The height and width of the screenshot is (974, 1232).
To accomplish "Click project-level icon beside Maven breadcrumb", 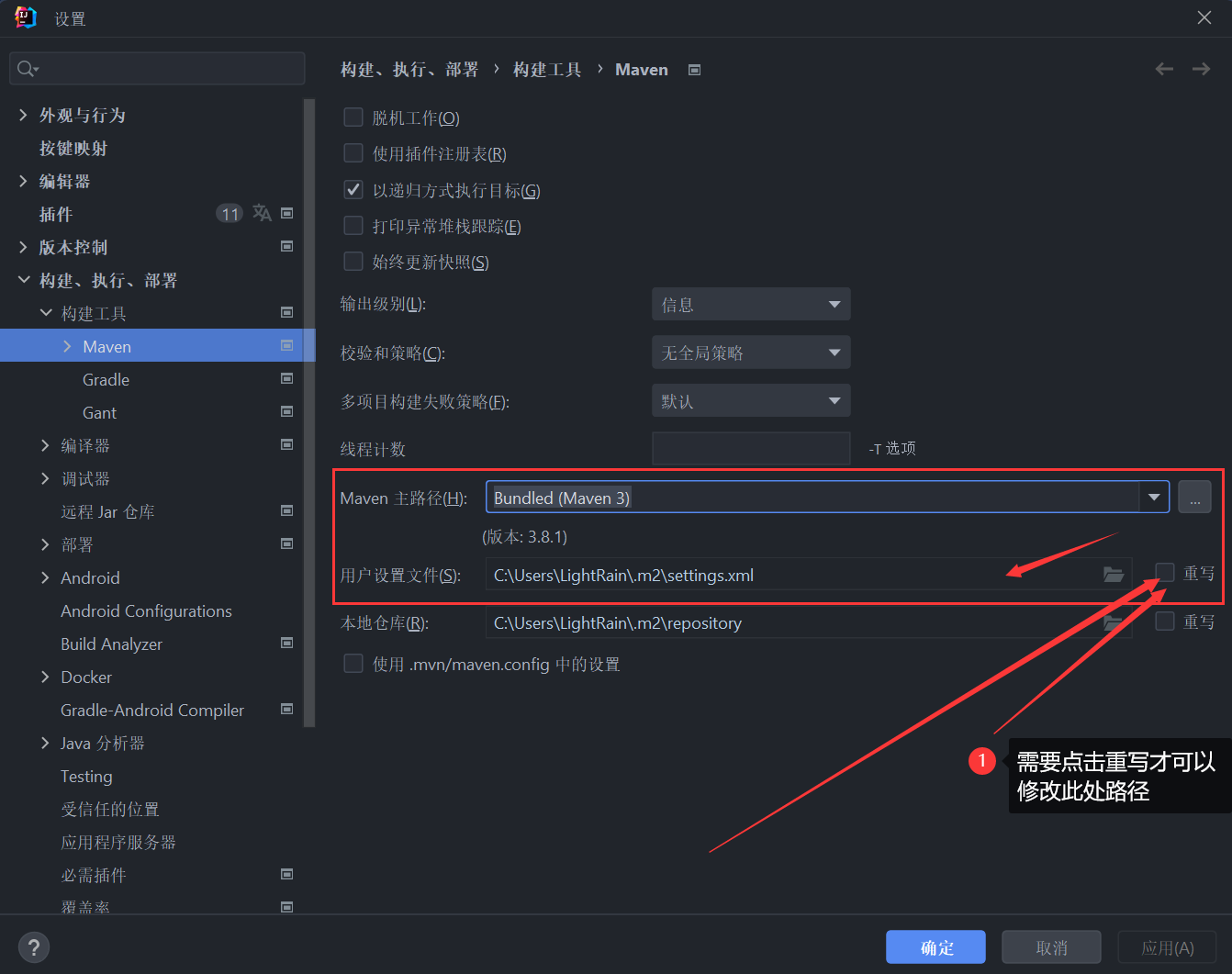I will coord(695,70).
